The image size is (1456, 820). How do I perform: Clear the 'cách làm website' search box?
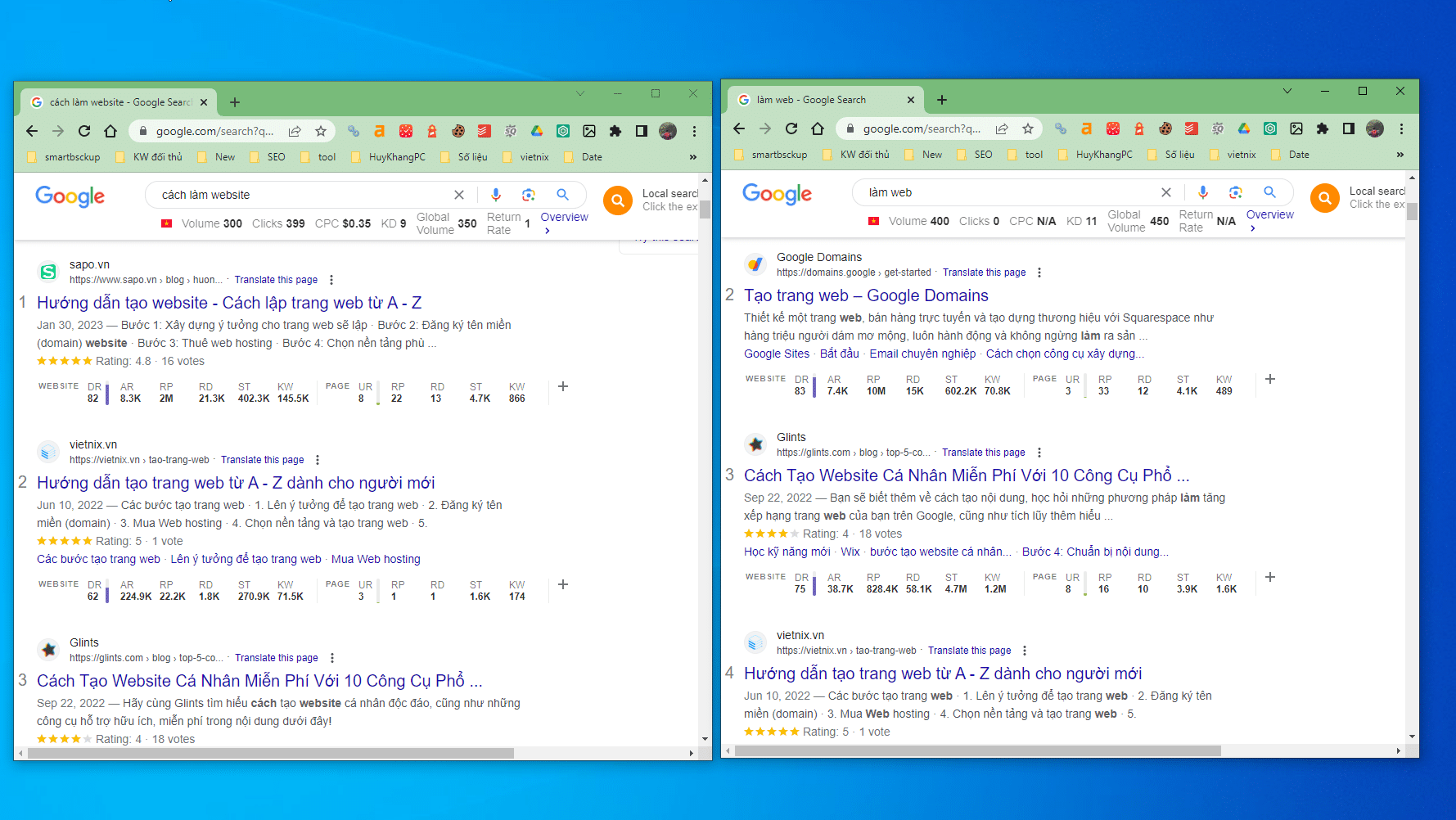click(459, 195)
